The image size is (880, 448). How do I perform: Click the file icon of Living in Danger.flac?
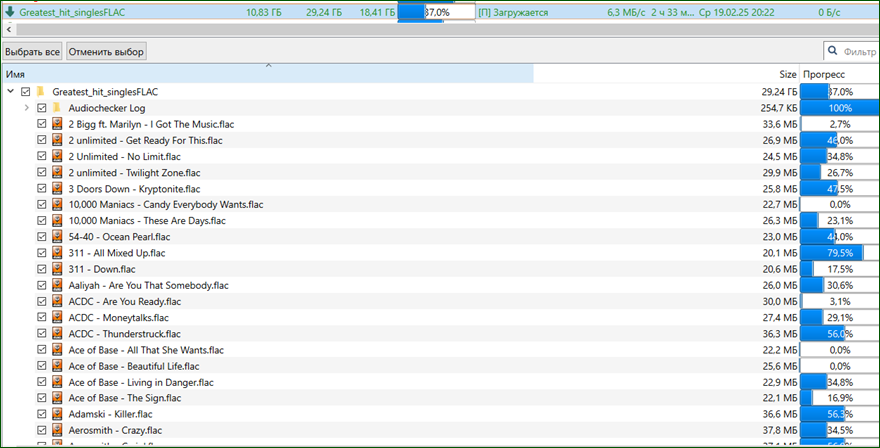click(x=57, y=382)
